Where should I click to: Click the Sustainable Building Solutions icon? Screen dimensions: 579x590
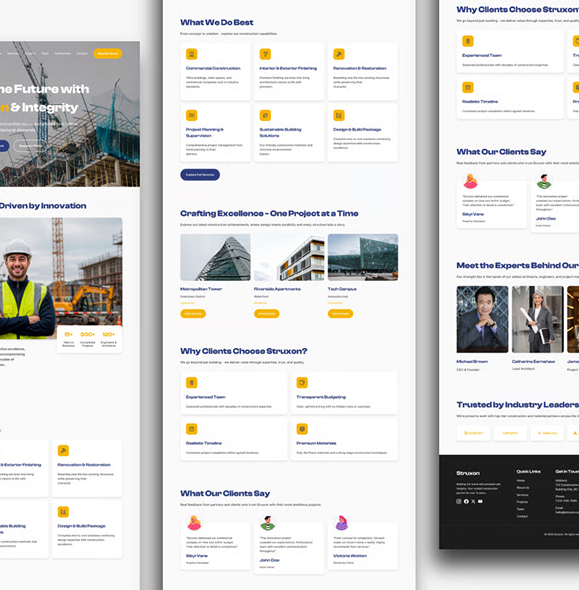265,115
